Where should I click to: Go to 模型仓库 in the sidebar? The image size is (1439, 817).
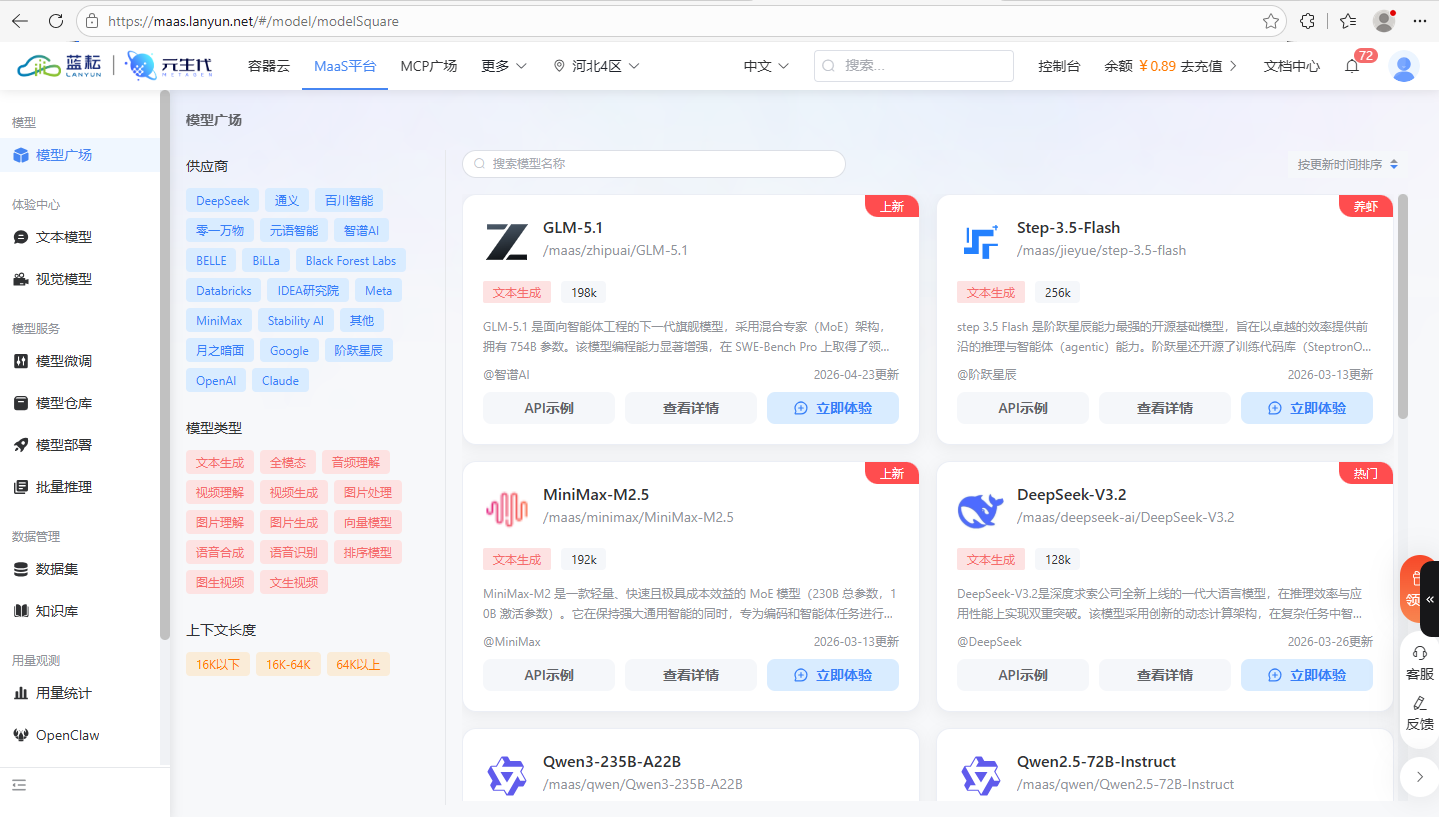tap(80, 403)
